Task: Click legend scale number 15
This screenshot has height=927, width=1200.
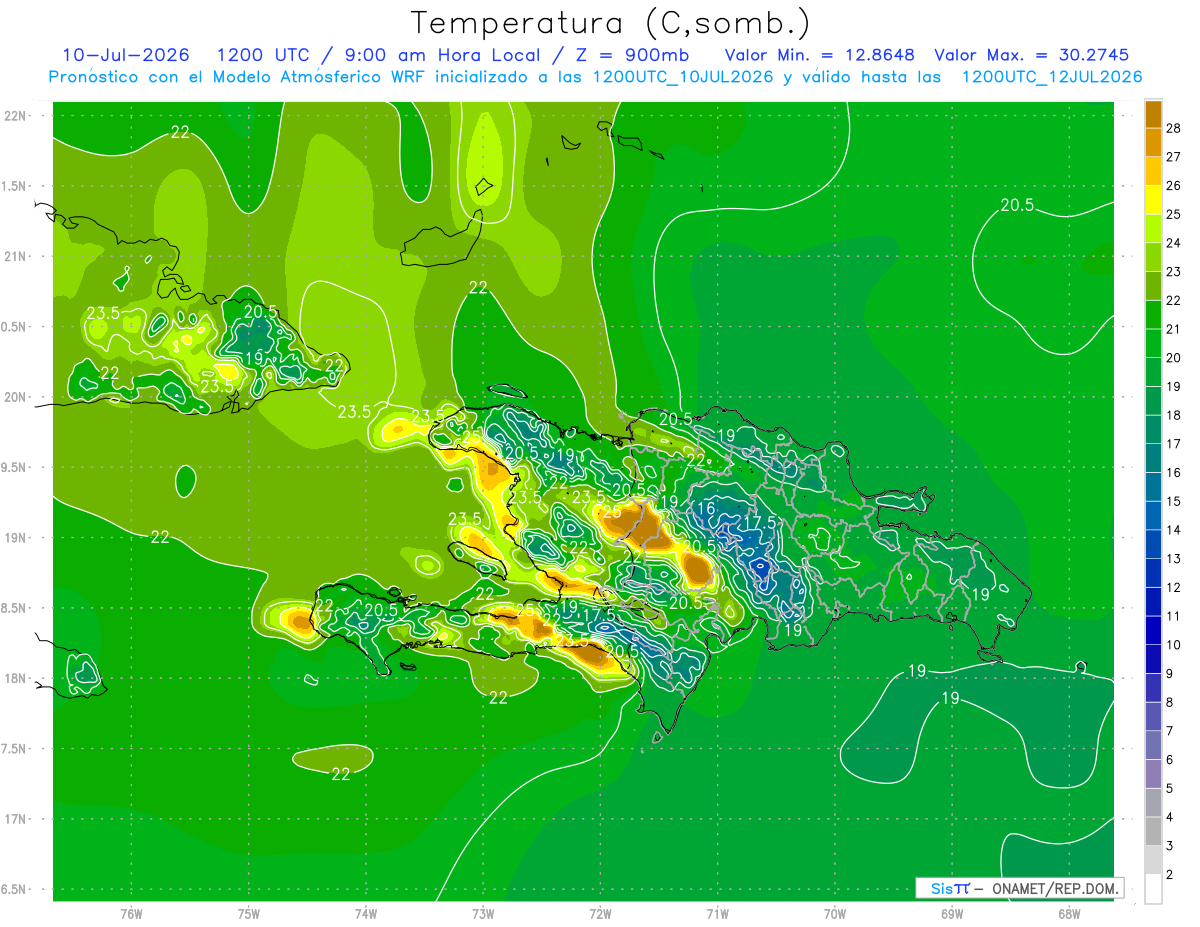Action: tap(1174, 501)
